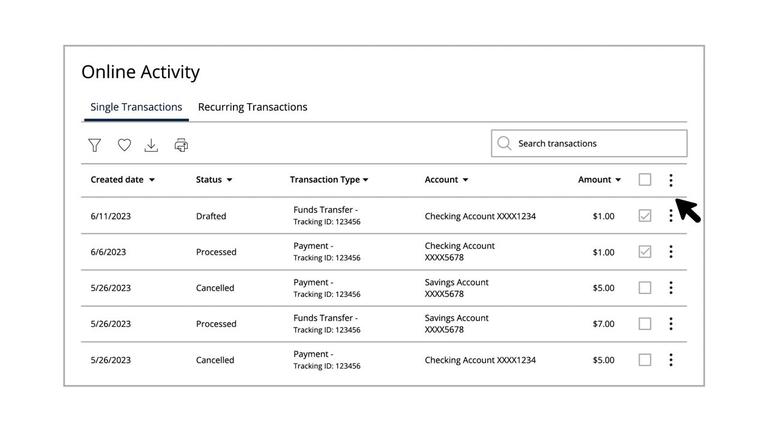Open three-dot menu for 6/6/2023 row
The width and height of the screenshot is (768, 432).
[x=671, y=252]
